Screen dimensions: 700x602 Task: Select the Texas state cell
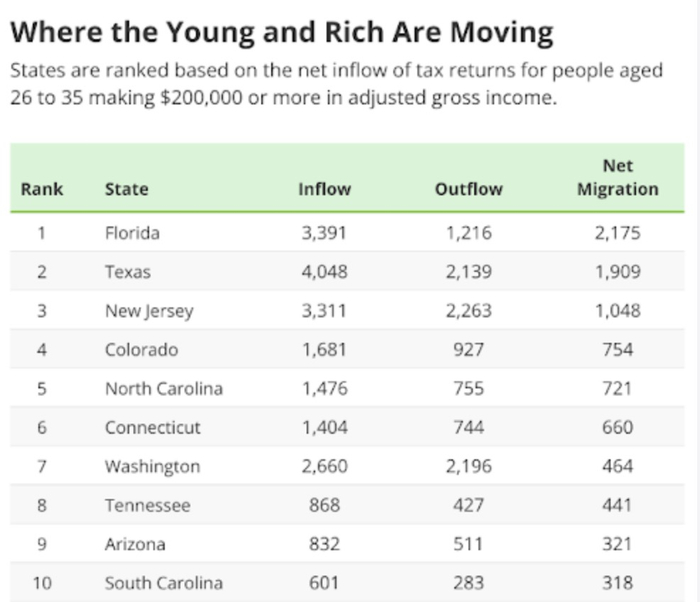pos(128,272)
